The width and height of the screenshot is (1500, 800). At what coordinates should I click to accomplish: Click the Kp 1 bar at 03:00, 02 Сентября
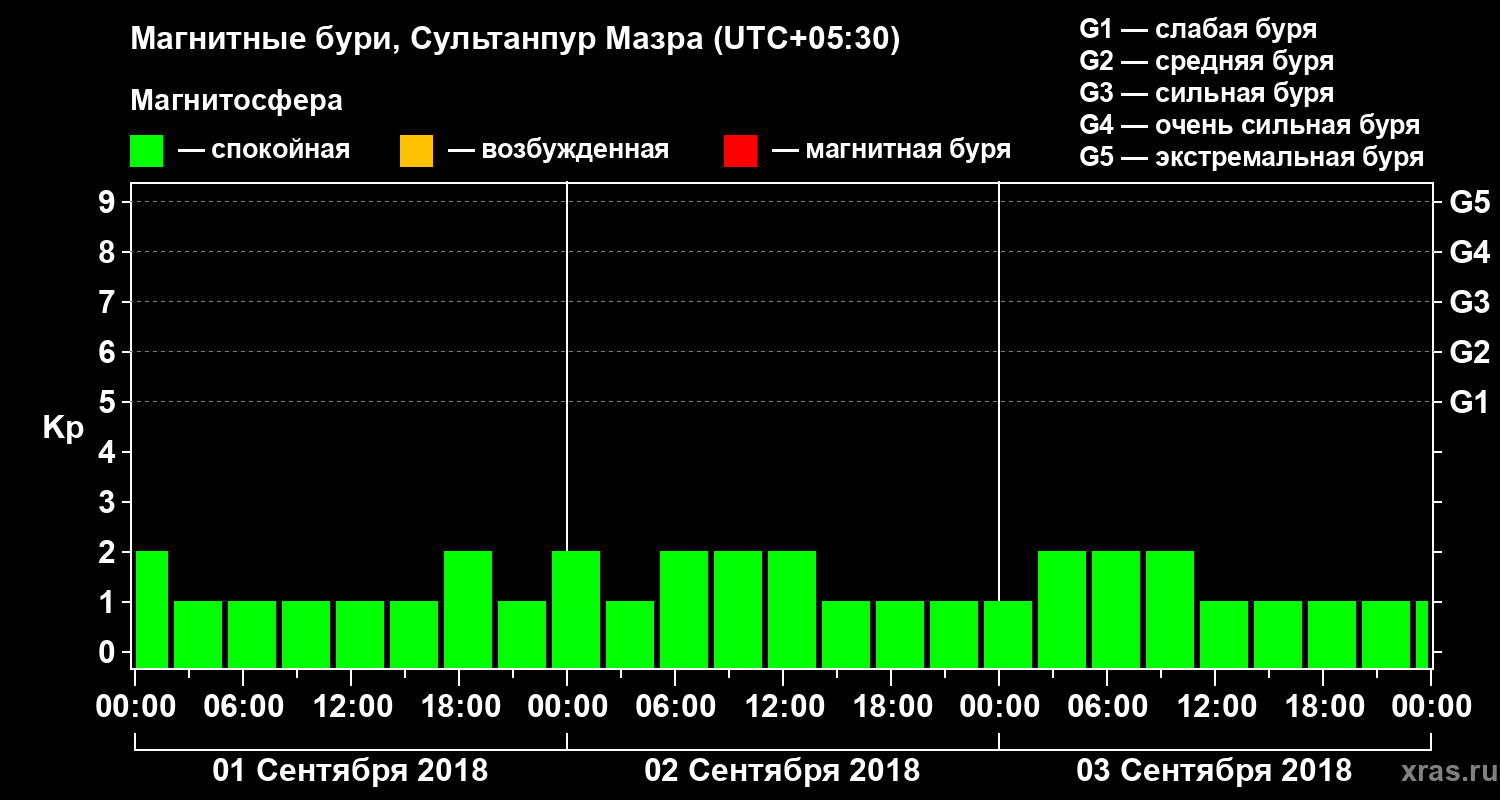630,634
